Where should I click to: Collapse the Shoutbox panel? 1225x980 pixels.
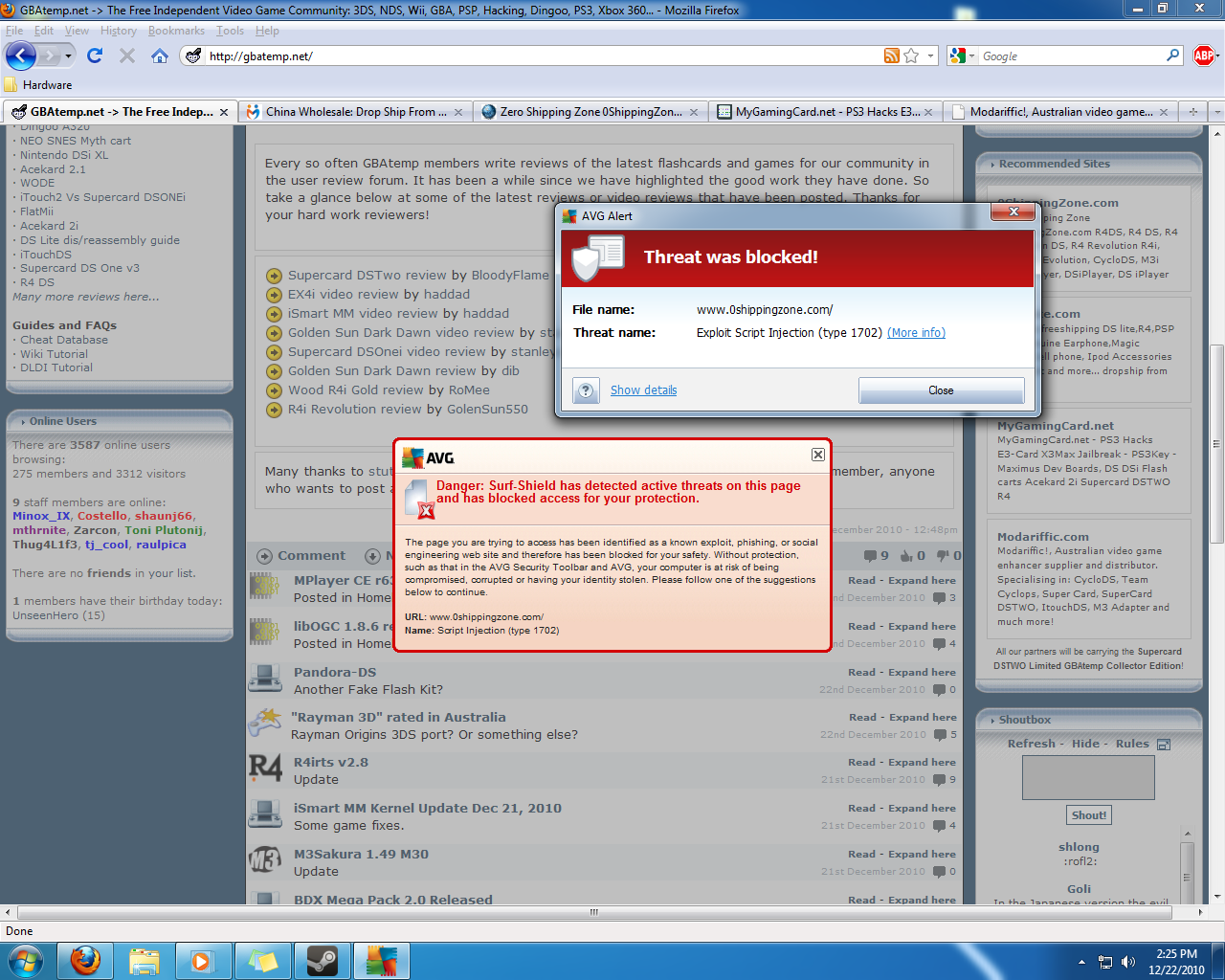(x=992, y=720)
